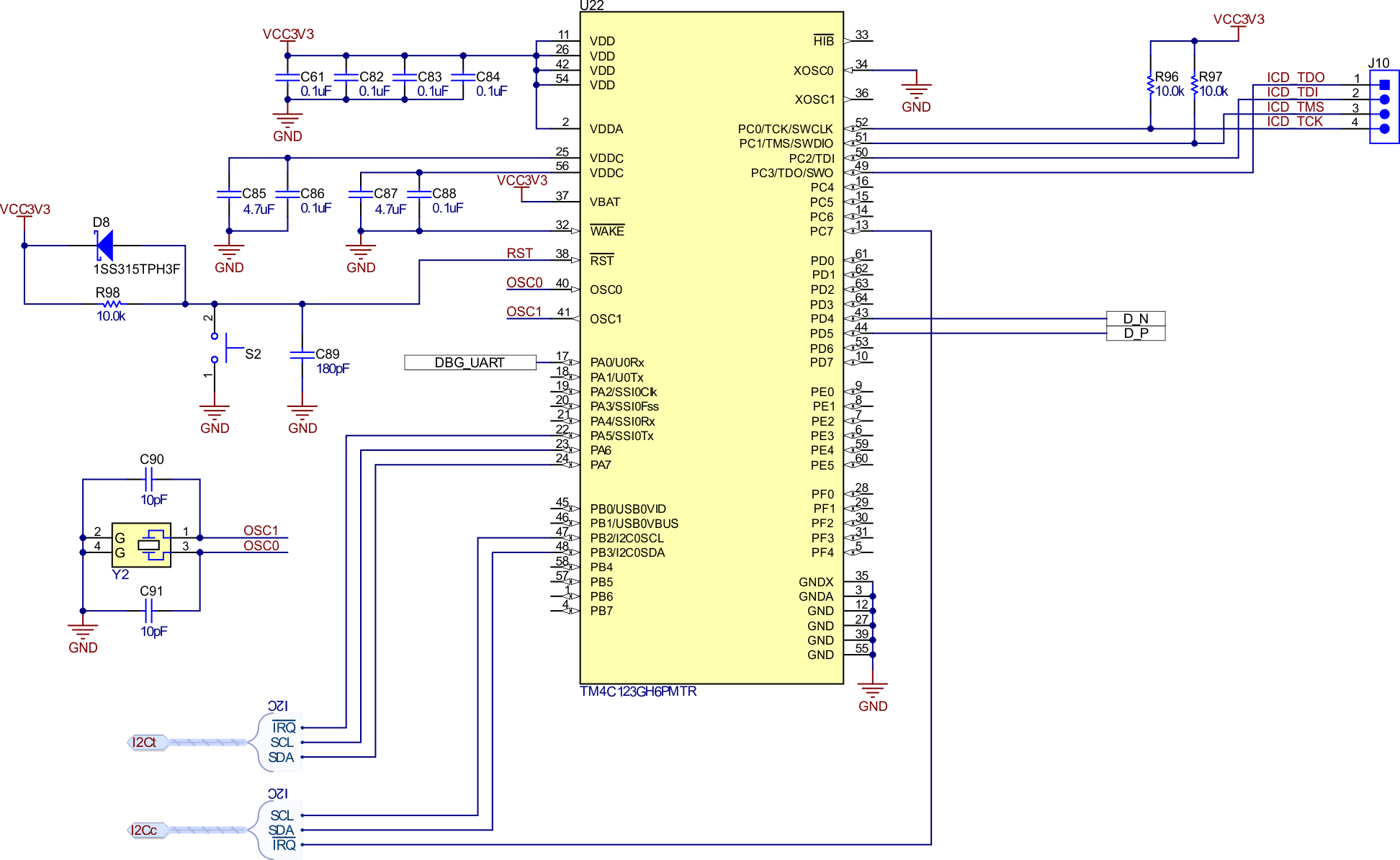Viewport: 1400px width, 860px height.
Task: Click the J10 connector designator
Action: 1378,63
